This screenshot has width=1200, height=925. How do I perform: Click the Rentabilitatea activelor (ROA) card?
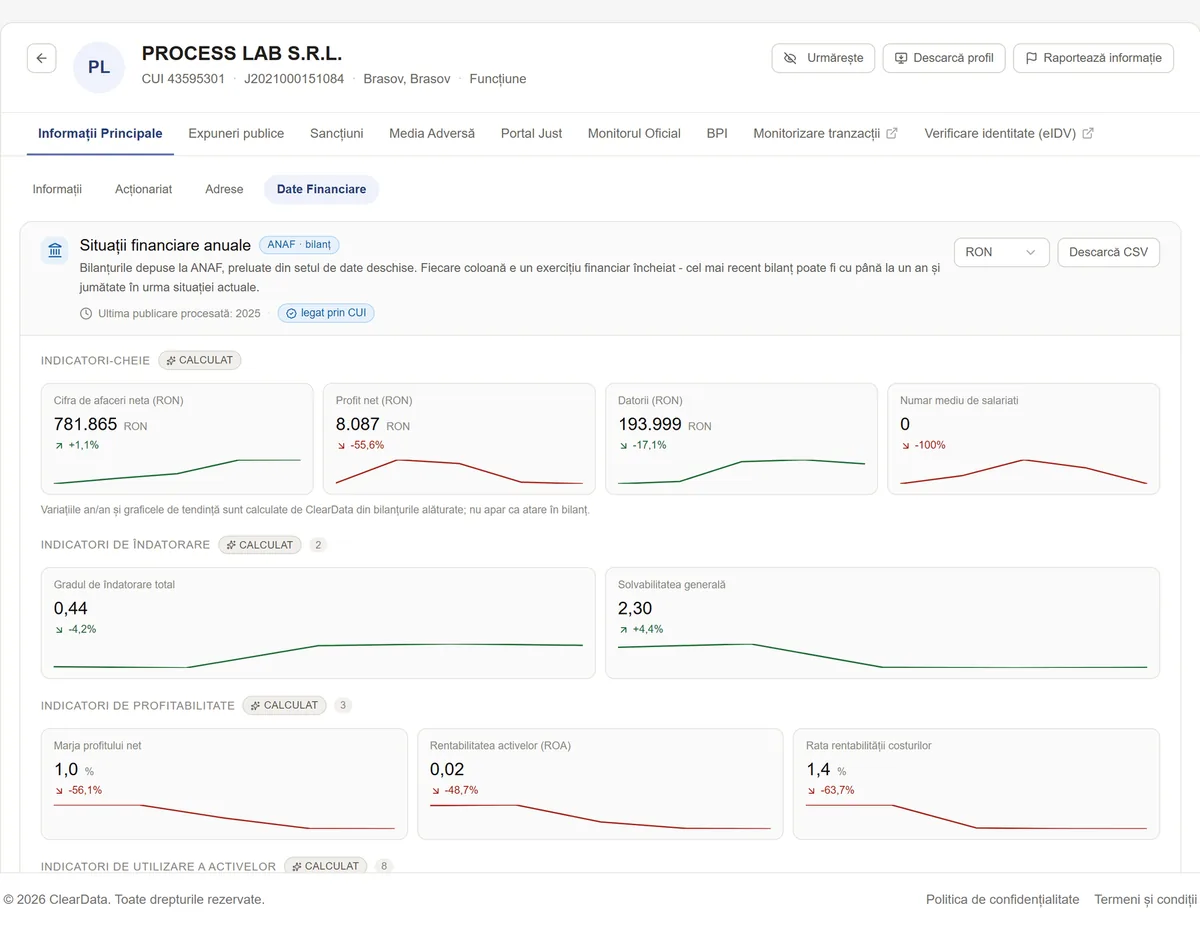click(x=600, y=783)
